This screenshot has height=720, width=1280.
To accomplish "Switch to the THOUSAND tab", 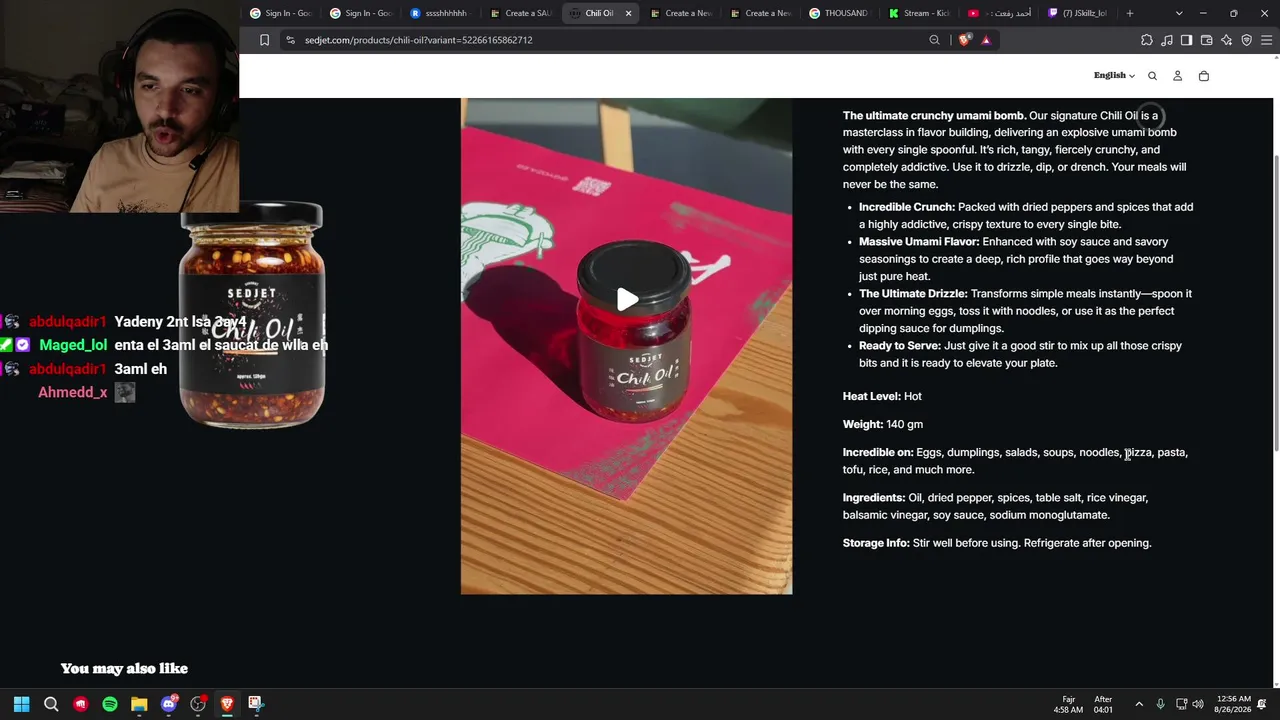I will tap(840, 13).
